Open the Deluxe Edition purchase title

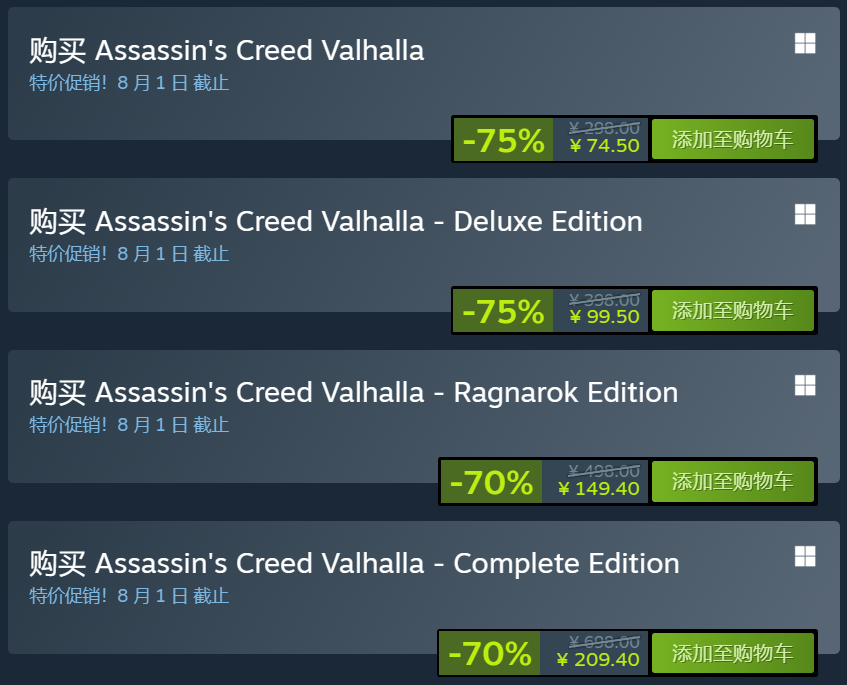pyautogui.click(x=336, y=221)
